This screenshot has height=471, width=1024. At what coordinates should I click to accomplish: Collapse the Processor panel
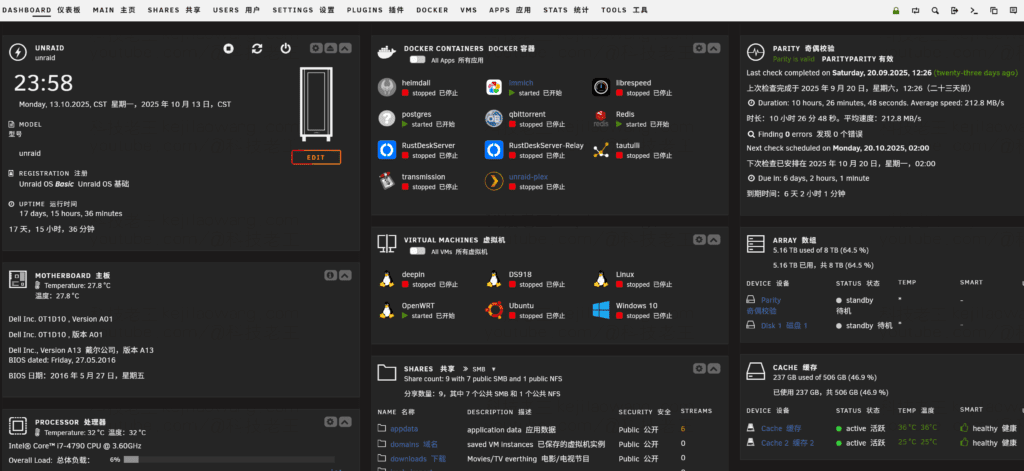[x=345, y=422]
